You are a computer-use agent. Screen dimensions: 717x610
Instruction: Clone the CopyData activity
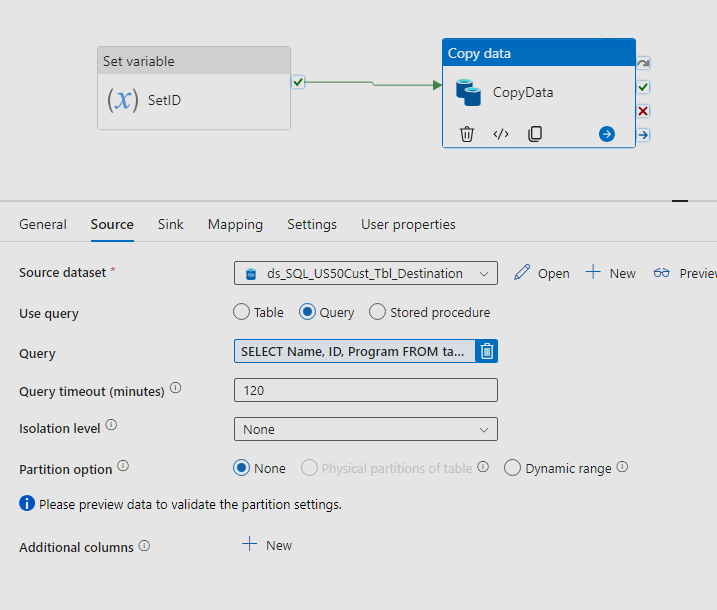coord(535,134)
